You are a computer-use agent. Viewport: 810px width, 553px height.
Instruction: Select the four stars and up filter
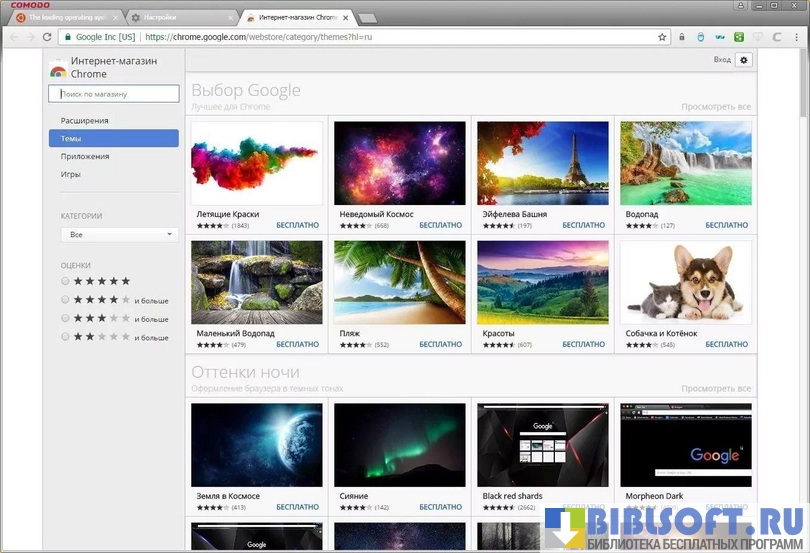[66, 300]
